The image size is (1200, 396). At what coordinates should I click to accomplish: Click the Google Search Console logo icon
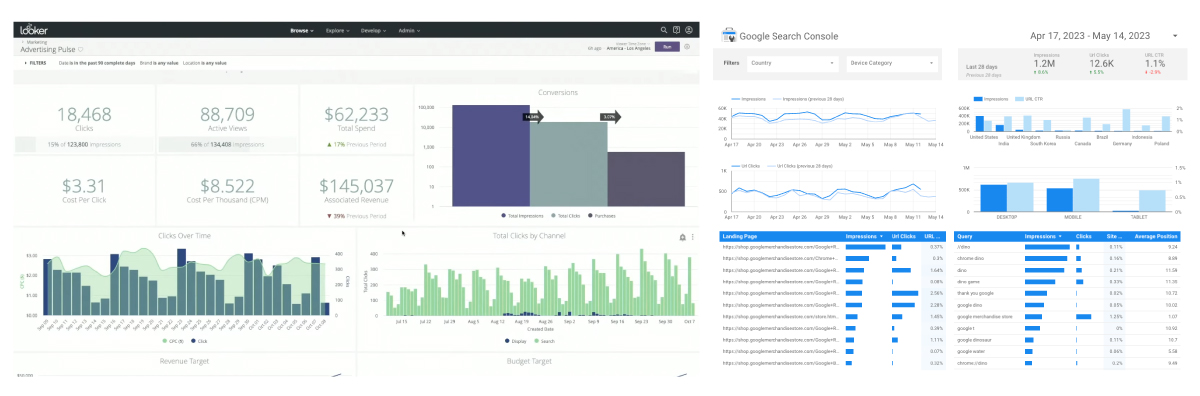(x=728, y=35)
